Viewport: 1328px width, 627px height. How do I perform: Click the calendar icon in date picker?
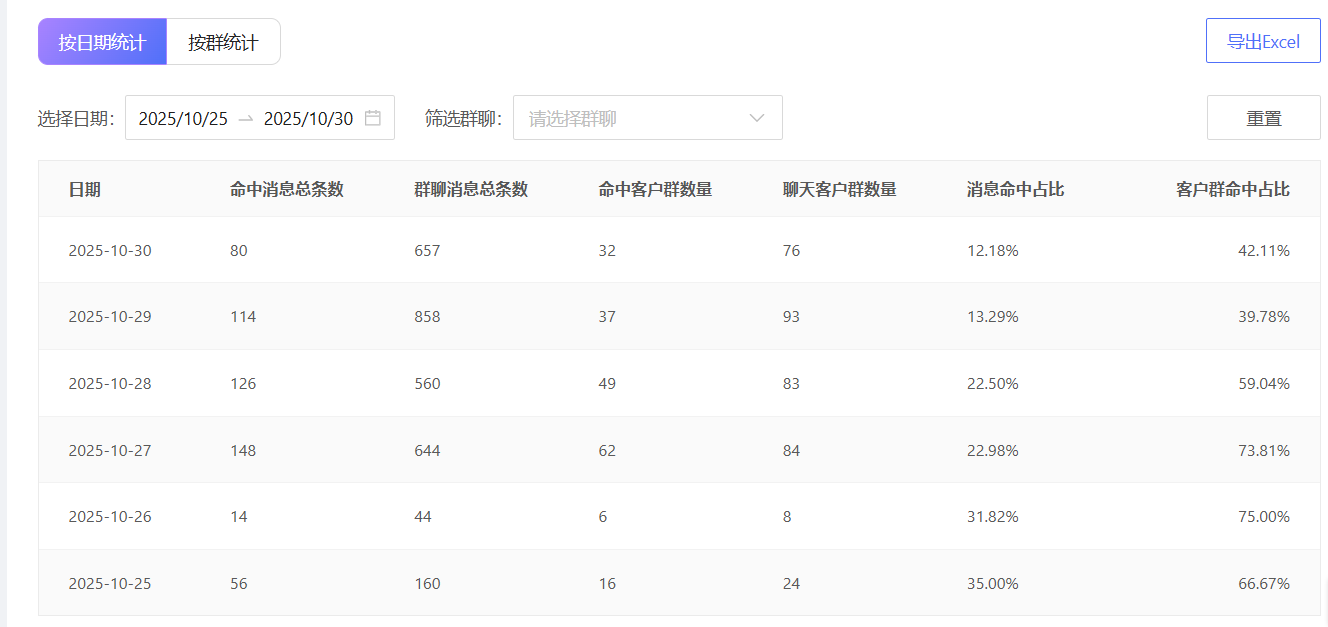pyautogui.click(x=373, y=118)
